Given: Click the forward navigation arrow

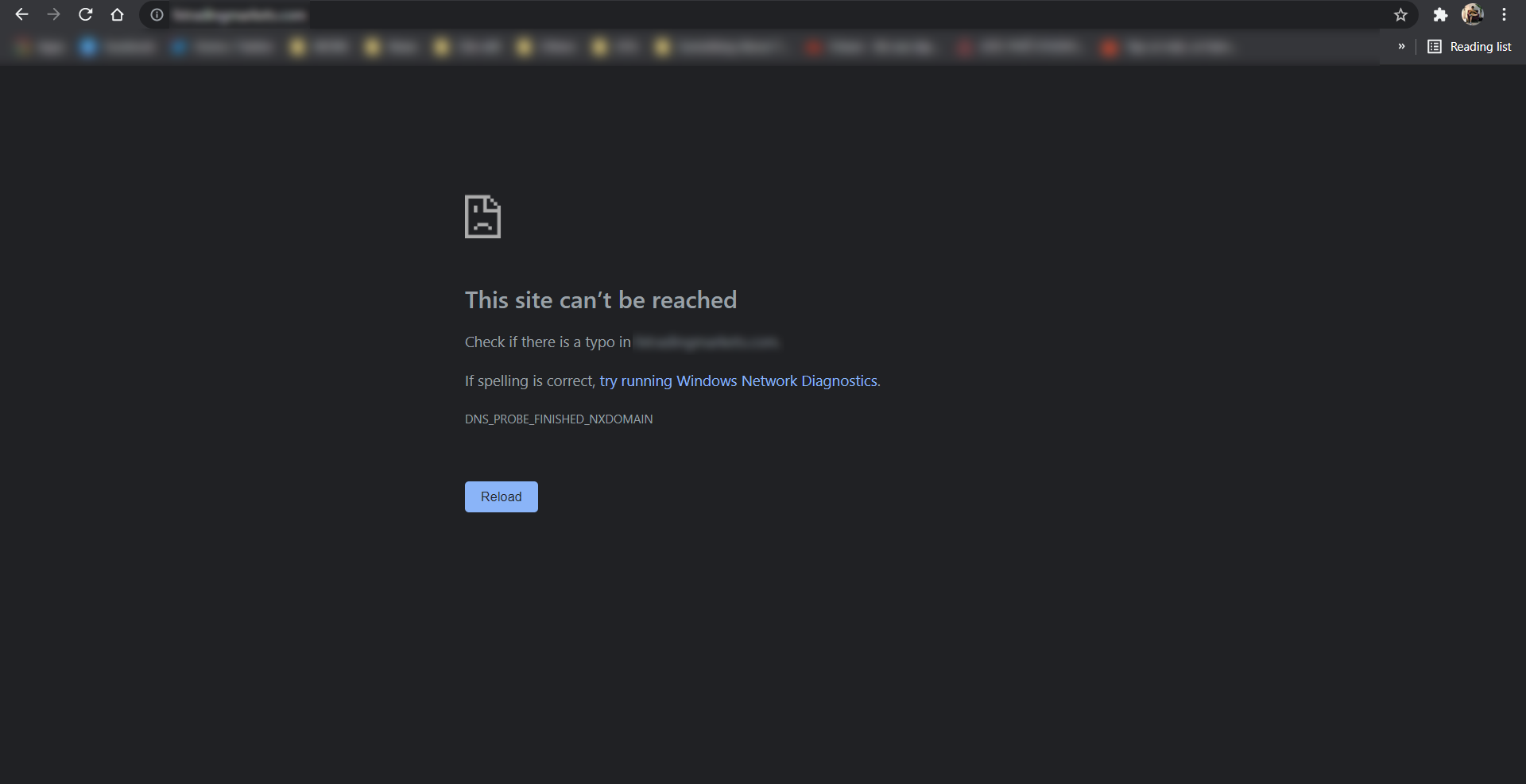Looking at the screenshot, I should pyautogui.click(x=53, y=15).
